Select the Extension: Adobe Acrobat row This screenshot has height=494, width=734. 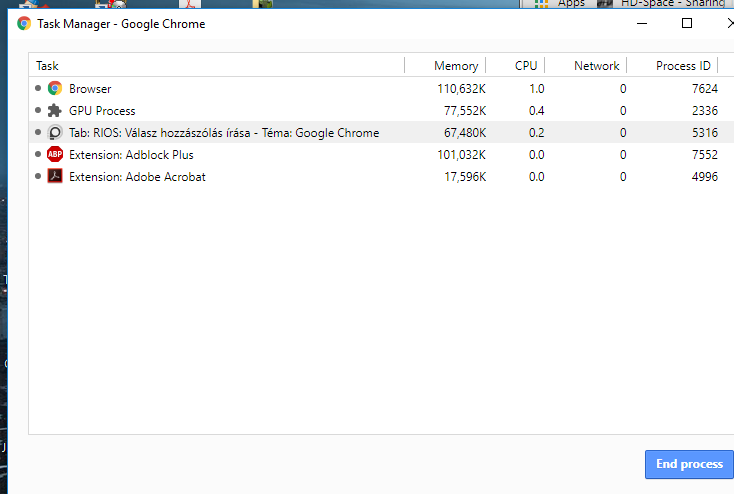tap(382, 177)
